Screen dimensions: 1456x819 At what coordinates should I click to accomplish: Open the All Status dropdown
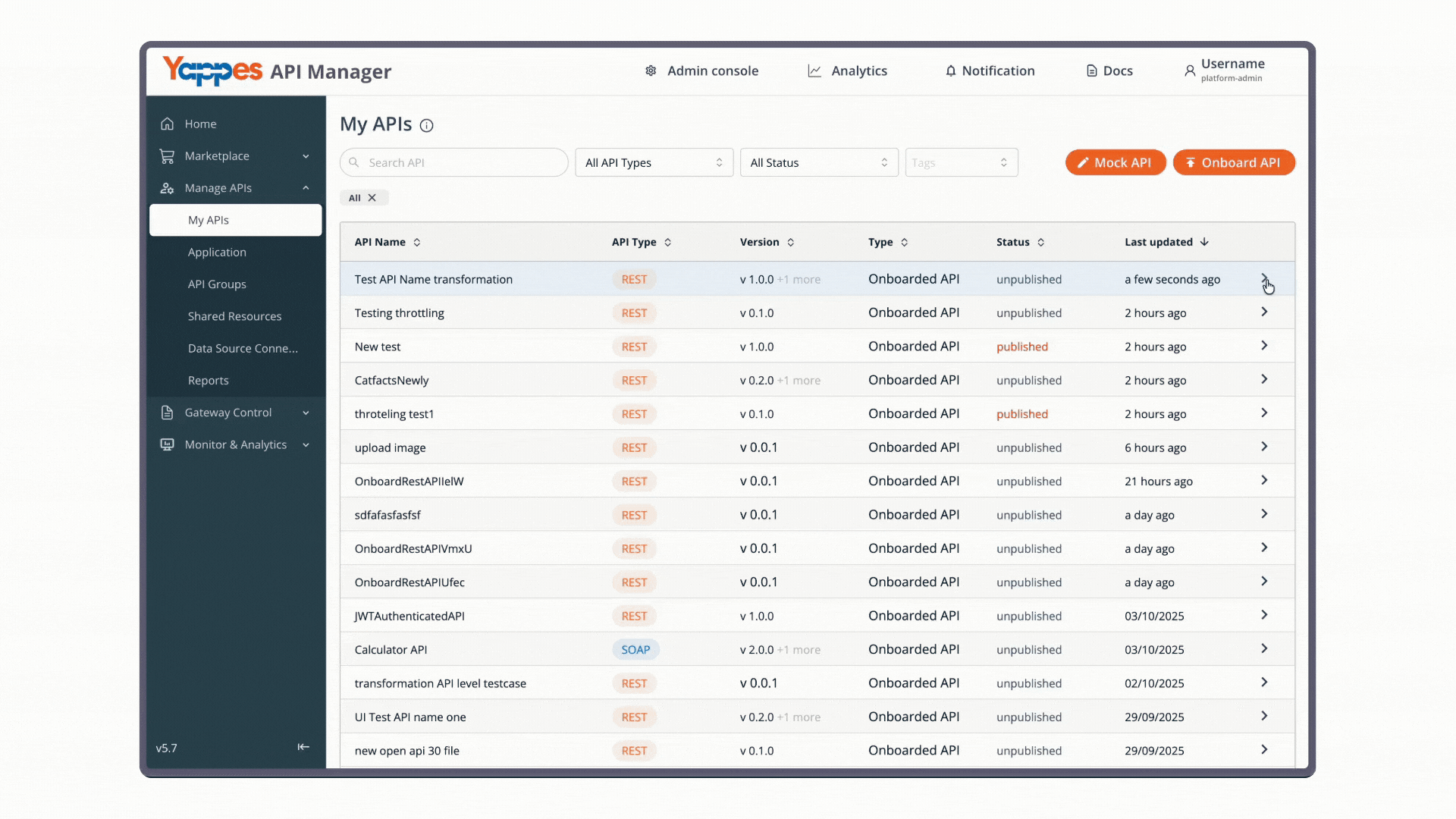point(819,162)
